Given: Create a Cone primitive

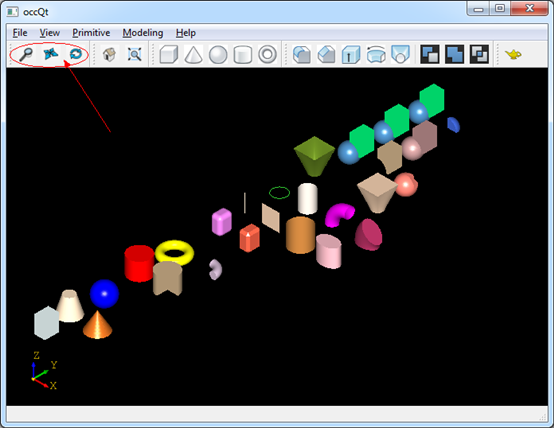Looking at the screenshot, I should [x=193, y=54].
